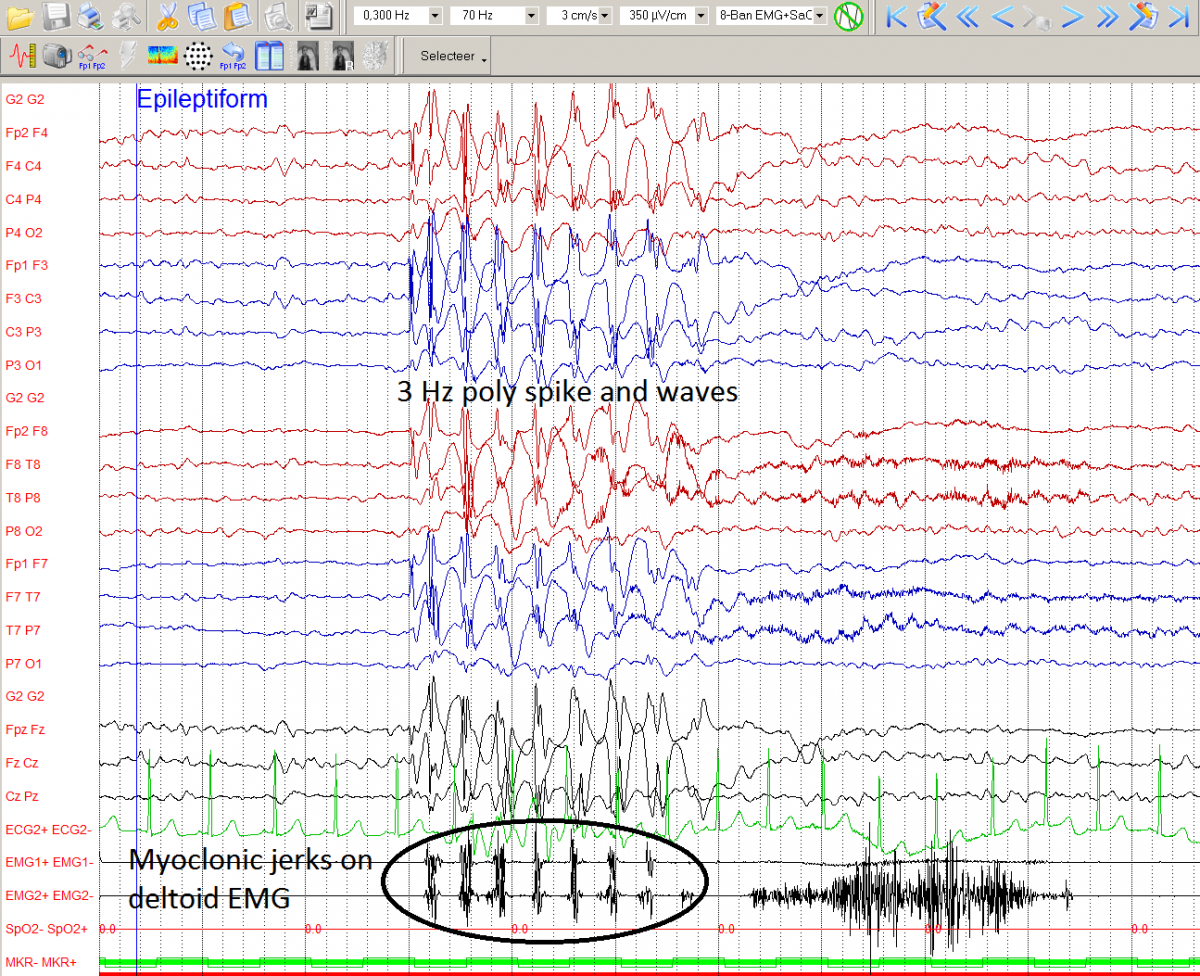Click the green MKR marker bar
The width and height of the screenshot is (1200, 976).
click(x=600, y=961)
